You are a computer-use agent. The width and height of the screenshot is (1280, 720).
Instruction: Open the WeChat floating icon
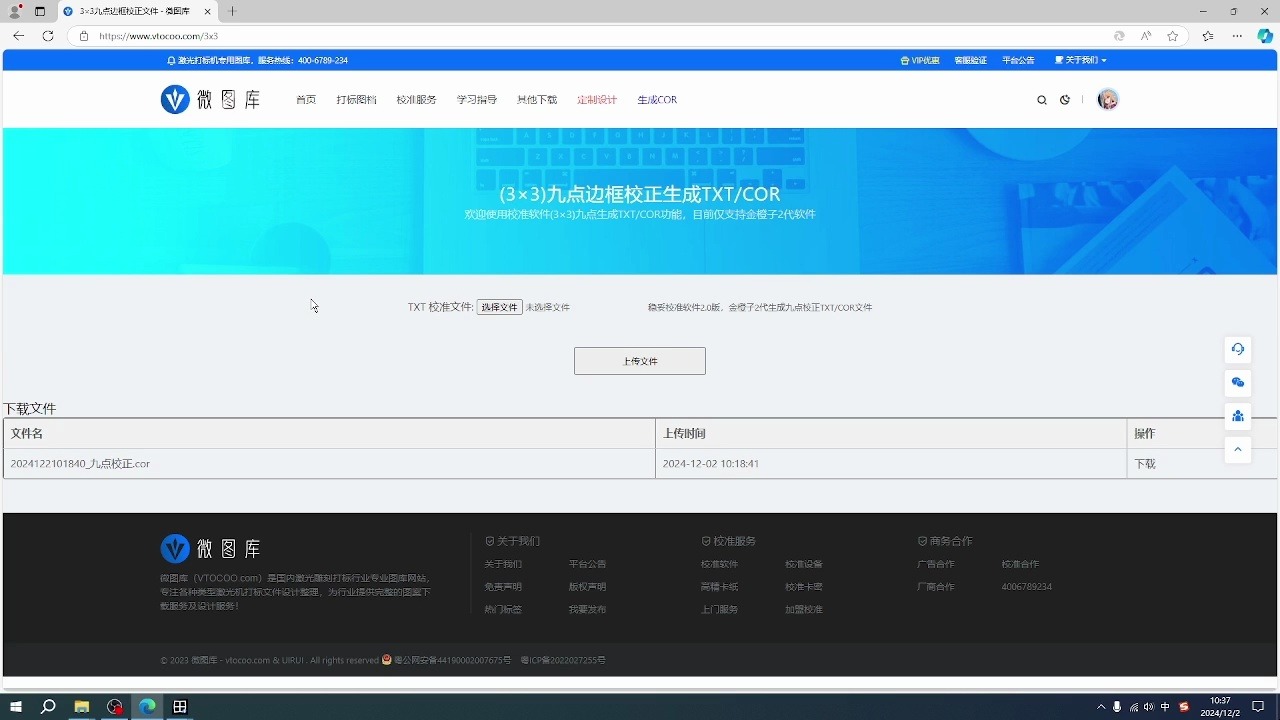pos(1238,383)
